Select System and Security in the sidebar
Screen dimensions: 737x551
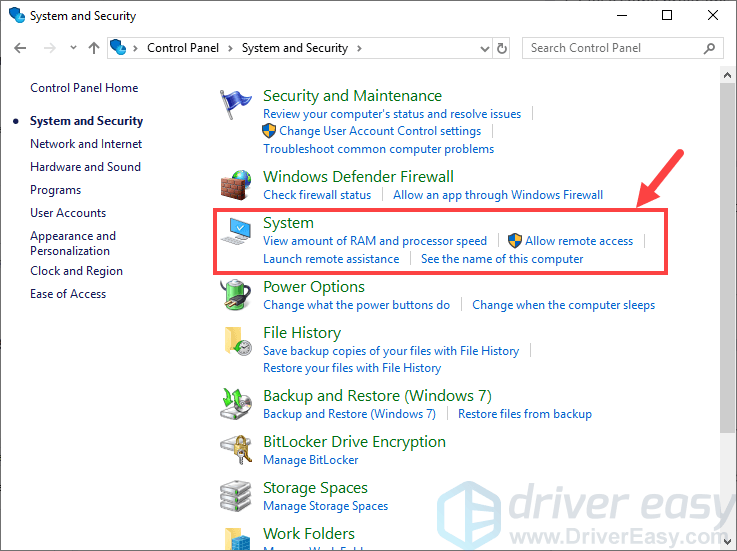click(x=86, y=121)
